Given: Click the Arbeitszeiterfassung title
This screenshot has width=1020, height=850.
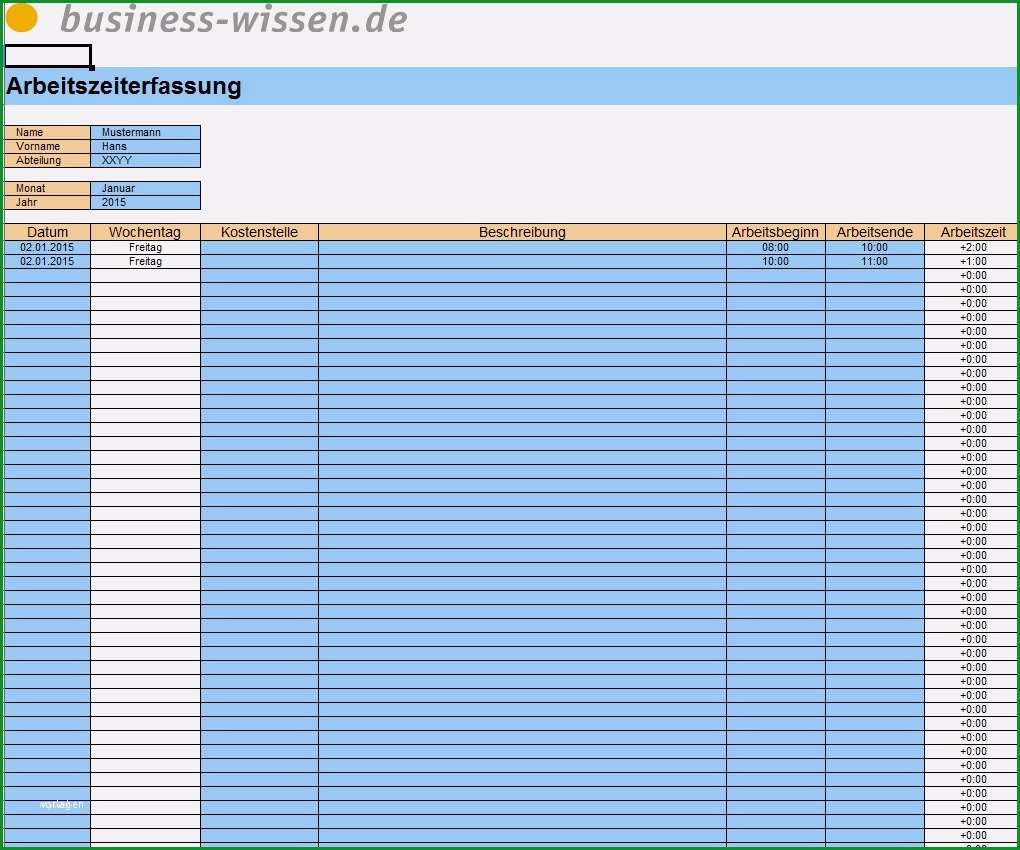Looking at the screenshot, I should [x=124, y=86].
